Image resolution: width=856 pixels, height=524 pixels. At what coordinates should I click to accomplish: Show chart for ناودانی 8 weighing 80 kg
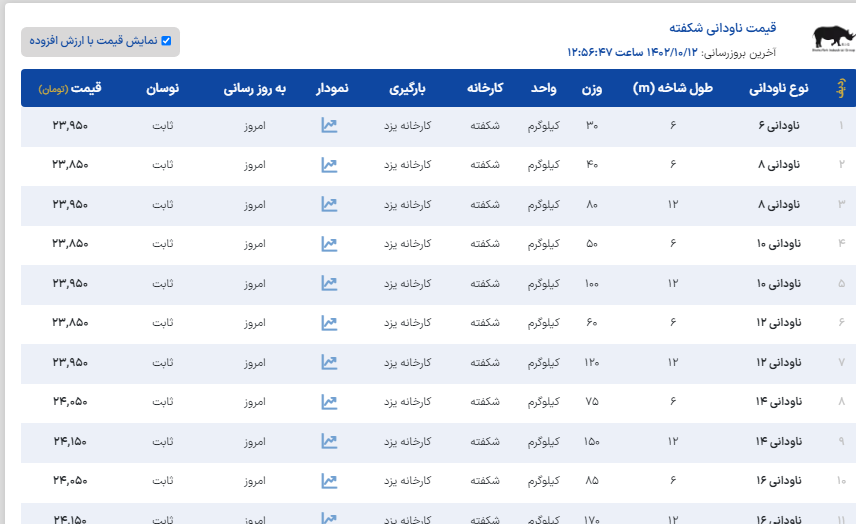click(329, 204)
